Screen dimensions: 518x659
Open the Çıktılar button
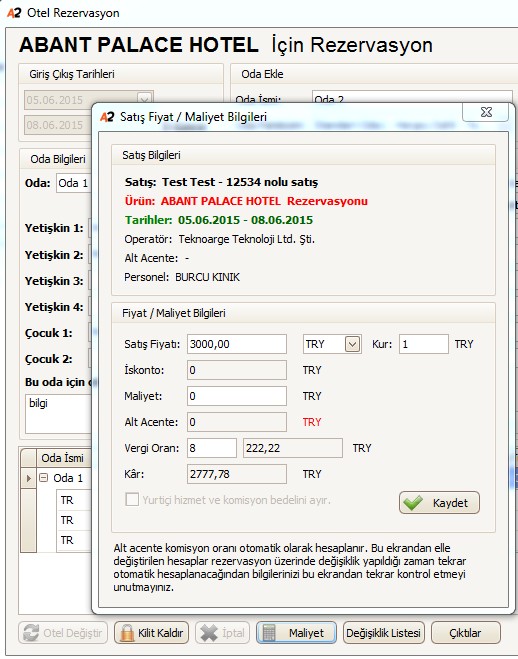(x=465, y=633)
